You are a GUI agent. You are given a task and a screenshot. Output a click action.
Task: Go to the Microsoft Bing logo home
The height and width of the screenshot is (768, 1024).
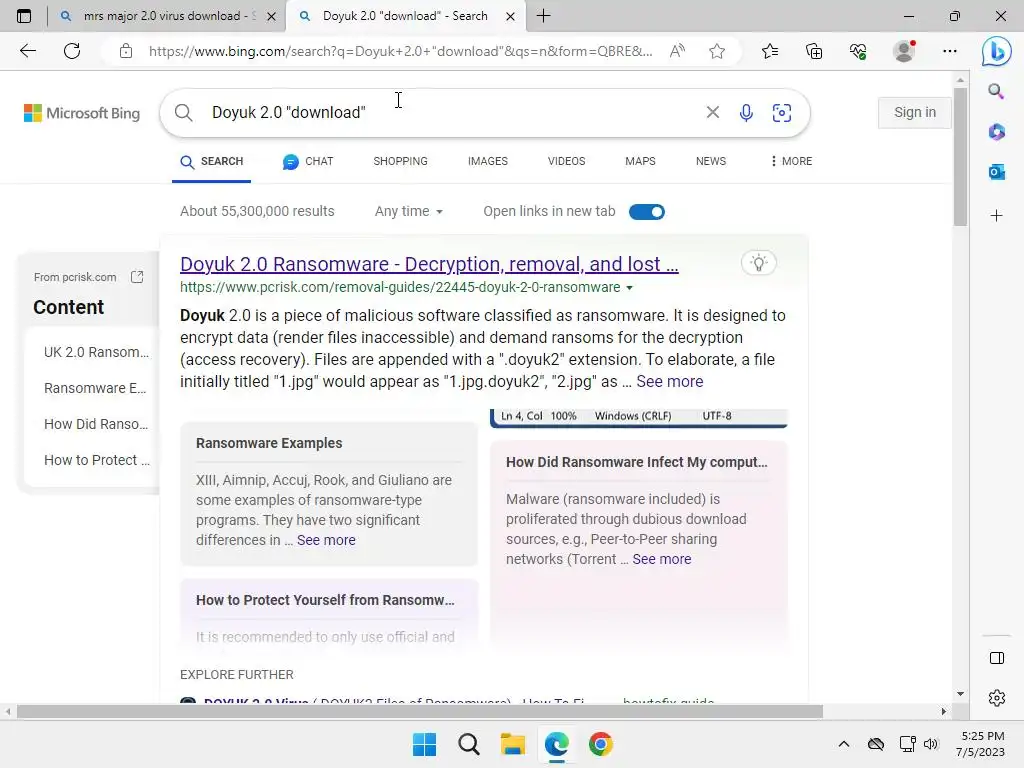pos(82,113)
